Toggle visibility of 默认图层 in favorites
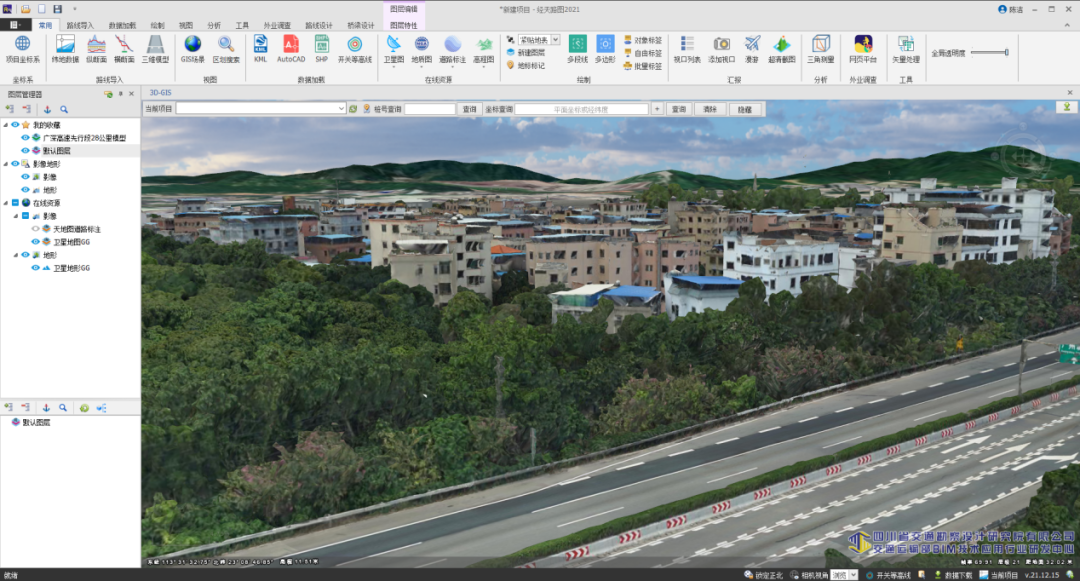The width and height of the screenshot is (1080, 581). click(x=25, y=150)
